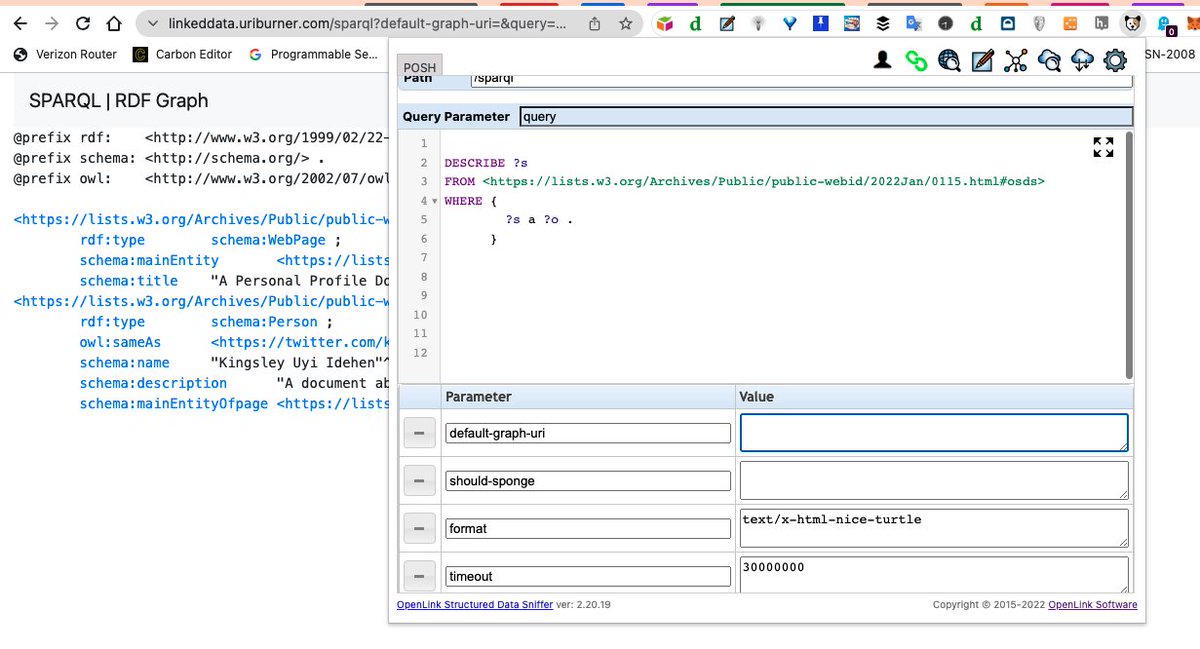Click the 'SPARQL | RDF Graph' heading

[x=118, y=100]
